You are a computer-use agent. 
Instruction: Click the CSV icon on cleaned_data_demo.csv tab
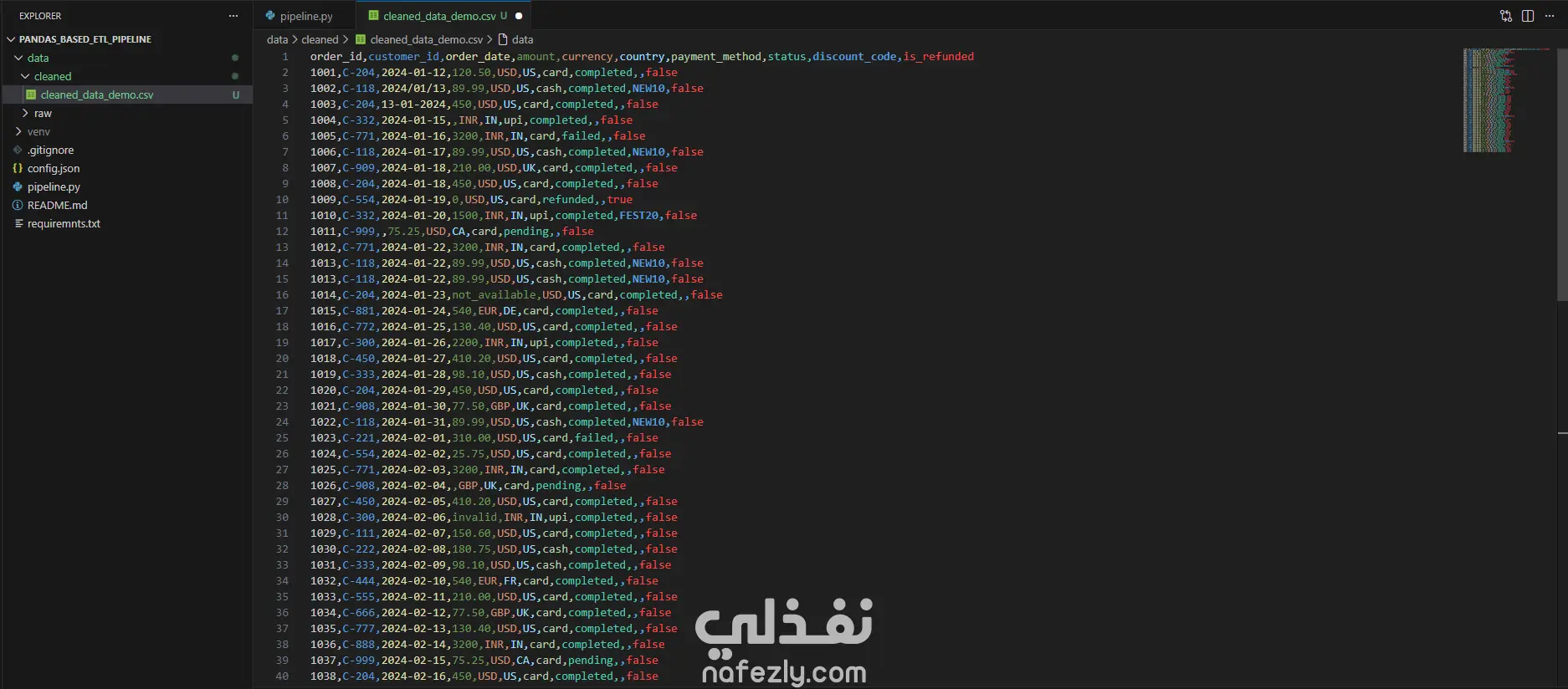[x=374, y=16]
